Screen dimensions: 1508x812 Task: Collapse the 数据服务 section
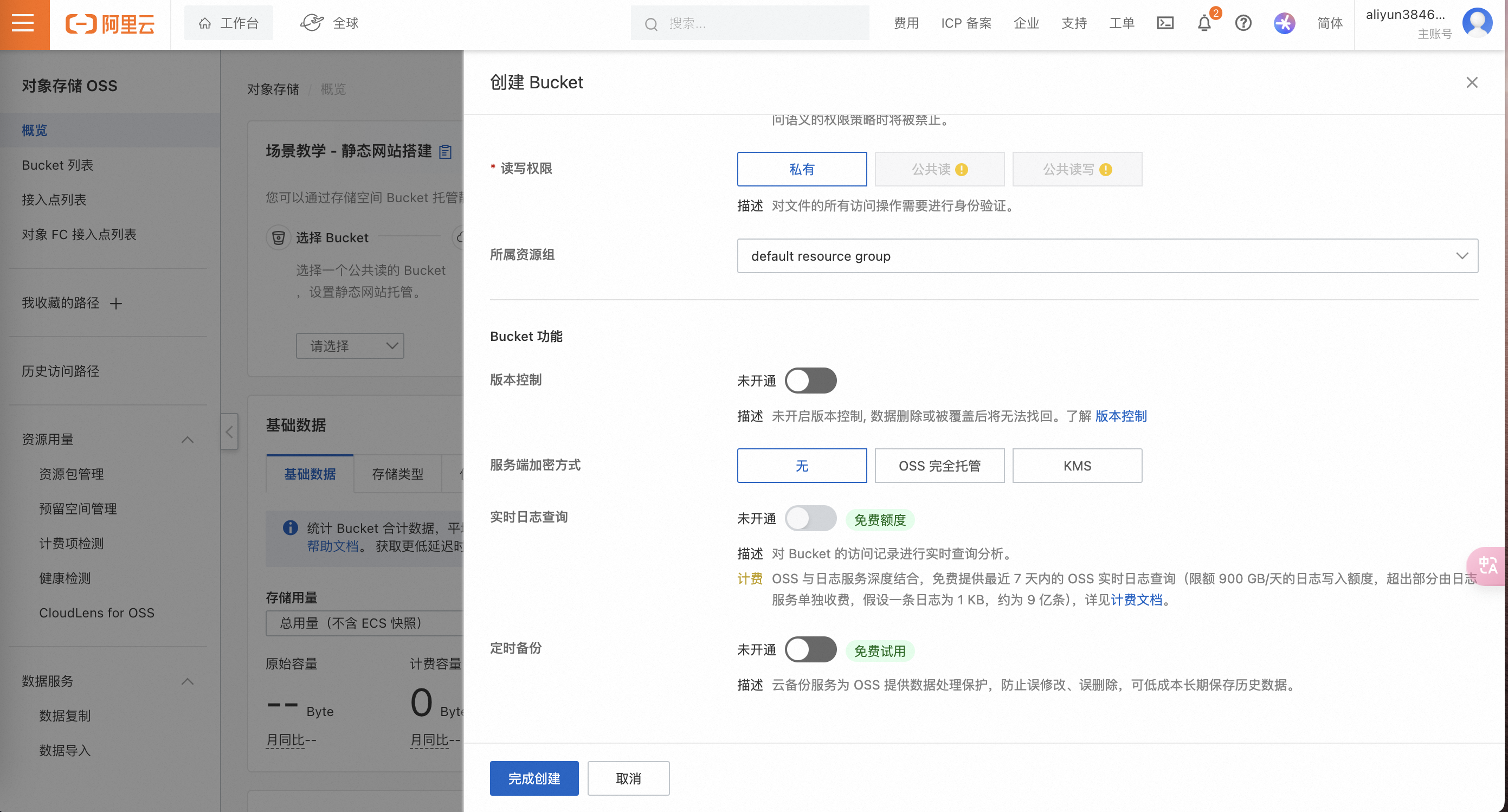(188, 681)
